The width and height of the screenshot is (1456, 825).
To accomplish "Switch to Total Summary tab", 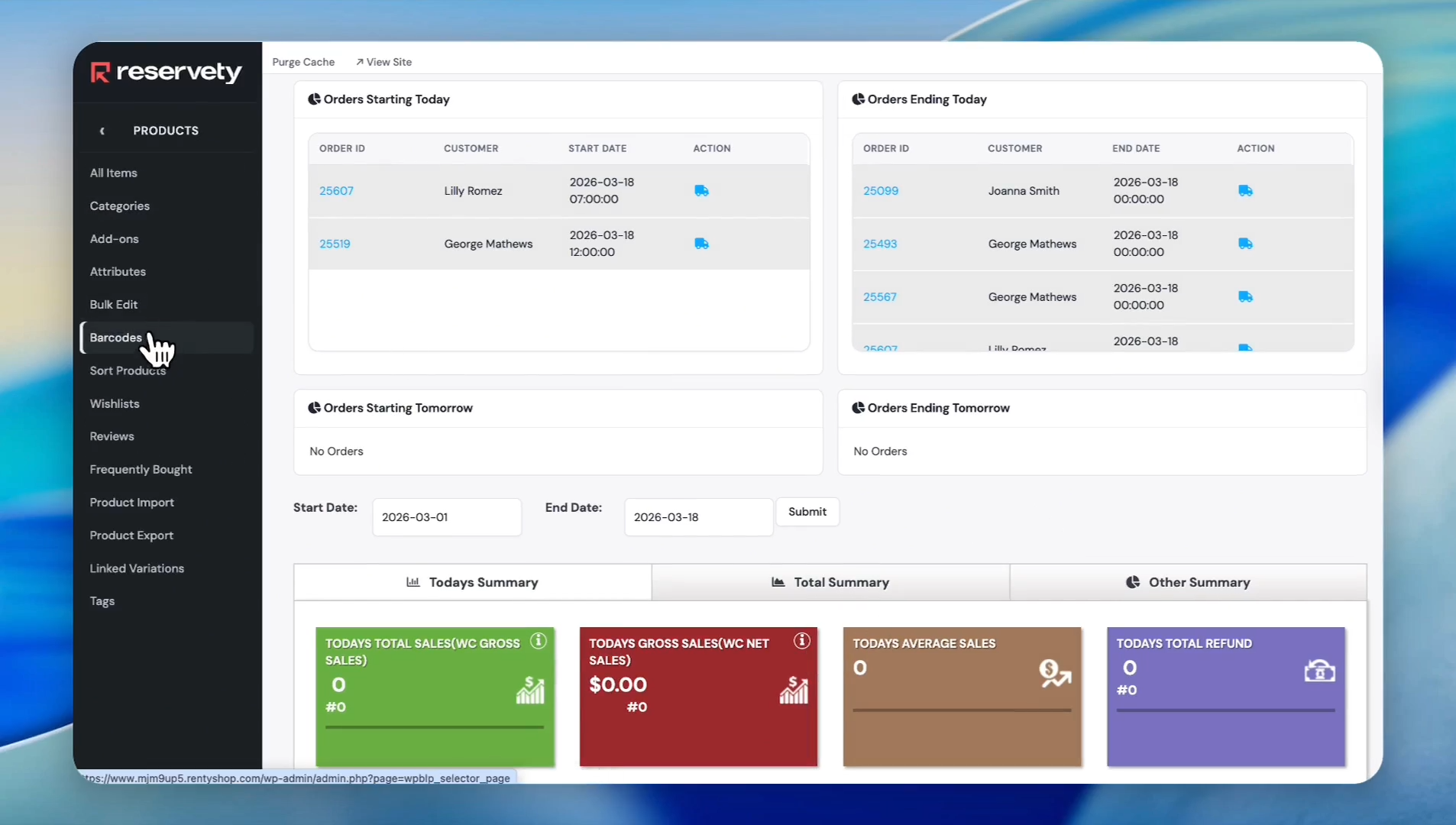I will coord(830,582).
